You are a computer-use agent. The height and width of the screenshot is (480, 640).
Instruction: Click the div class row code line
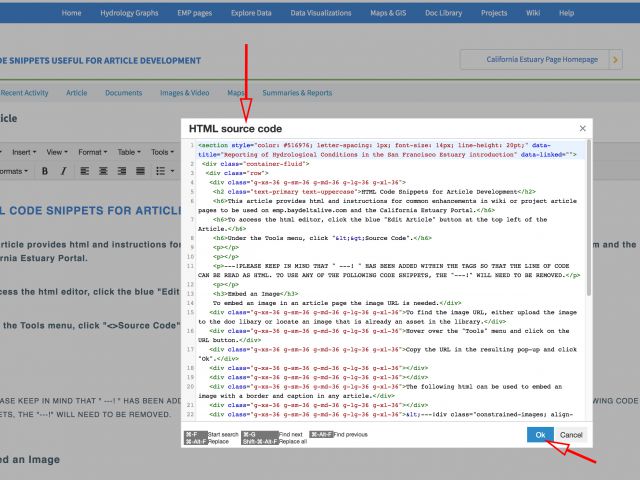pos(237,173)
